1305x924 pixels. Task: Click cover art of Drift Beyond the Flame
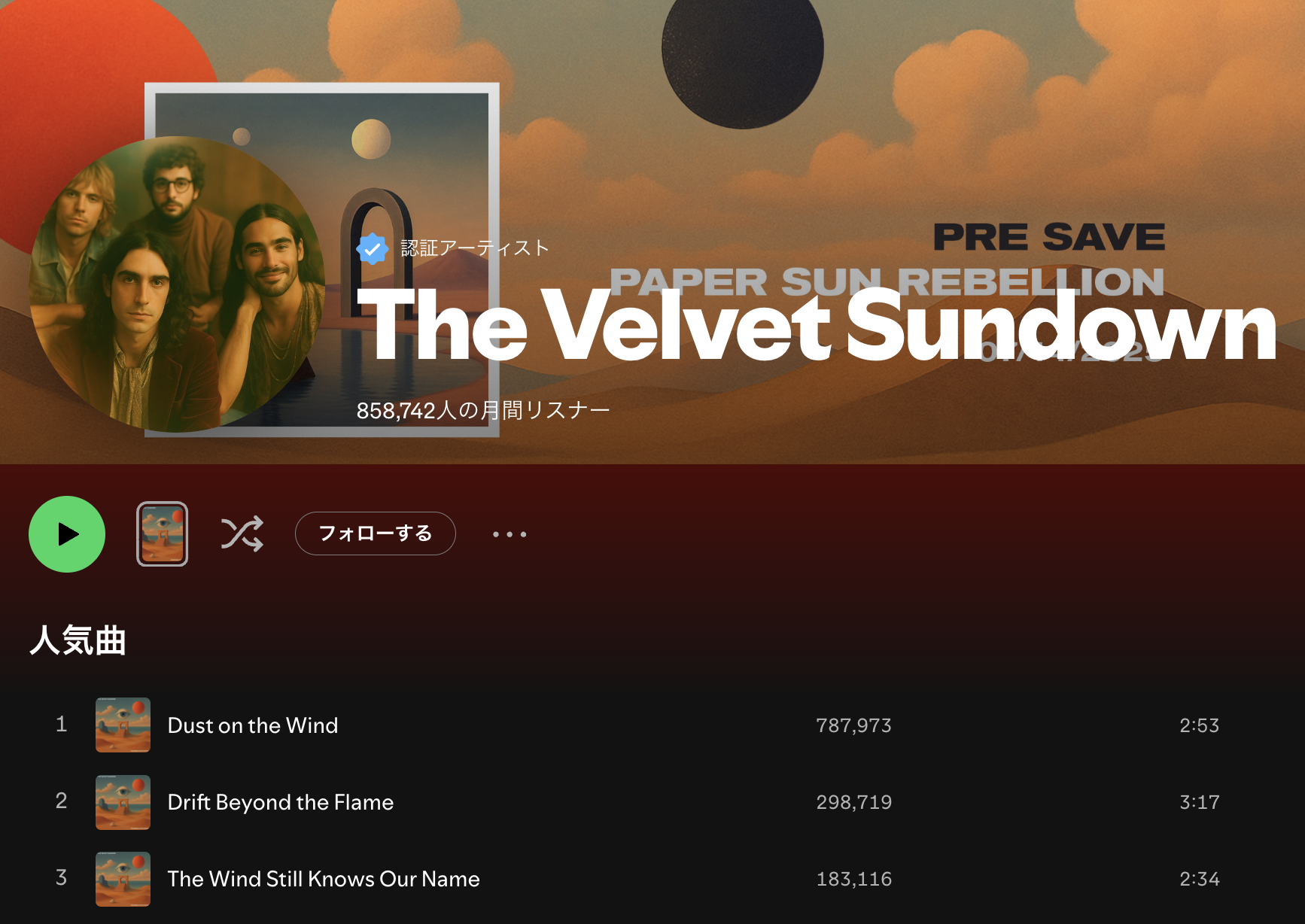pyautogui.click(x=123, y=802)
